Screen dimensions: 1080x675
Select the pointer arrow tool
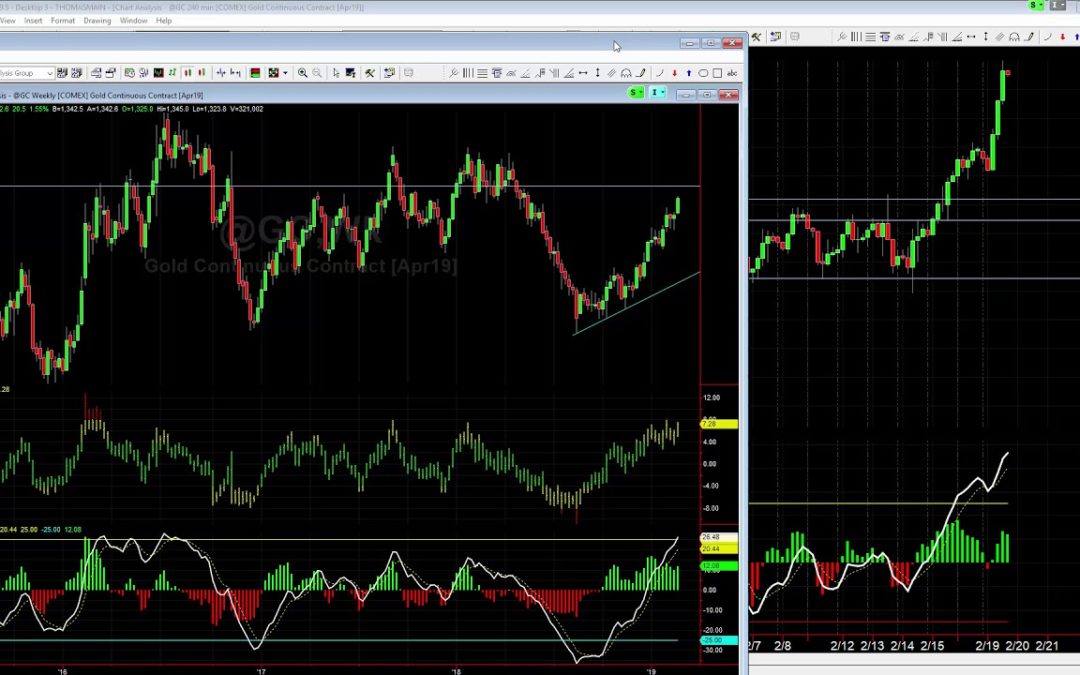[335, 72]
